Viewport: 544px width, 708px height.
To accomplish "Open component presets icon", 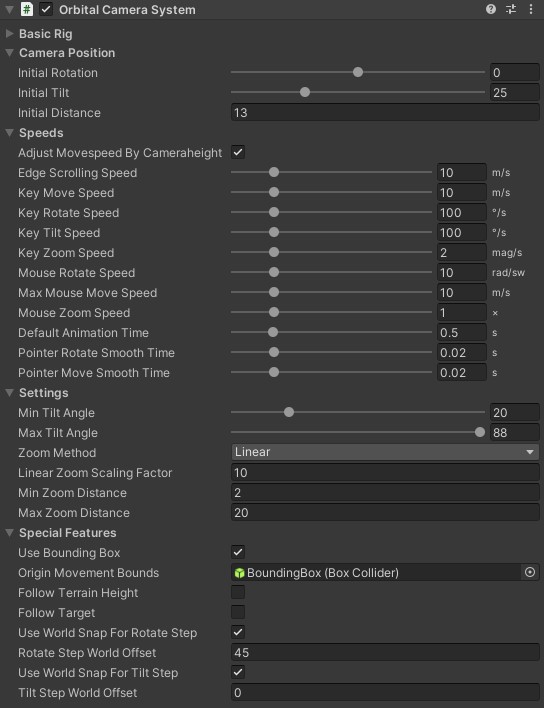I will click(511, 9).
